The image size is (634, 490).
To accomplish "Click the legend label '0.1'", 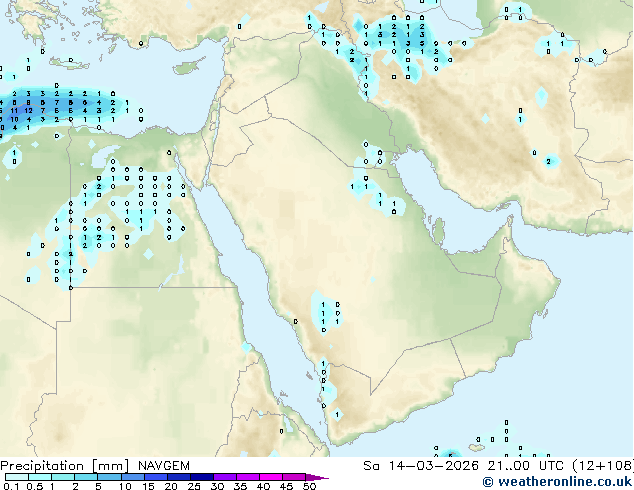I will 12,486.
